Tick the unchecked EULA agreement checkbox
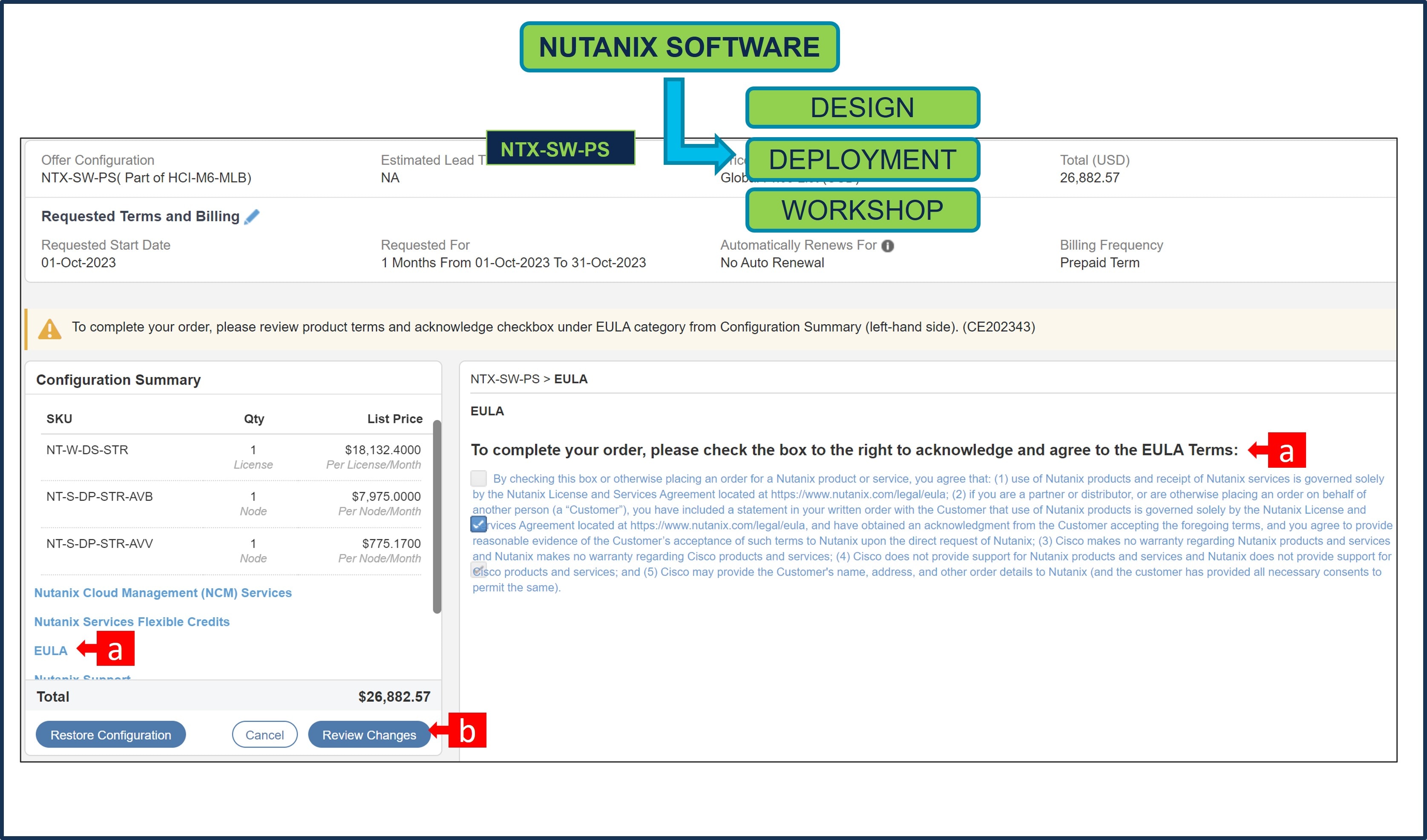Image resolution: width=1427 pixels, height=840 pixels. (478, 478)
